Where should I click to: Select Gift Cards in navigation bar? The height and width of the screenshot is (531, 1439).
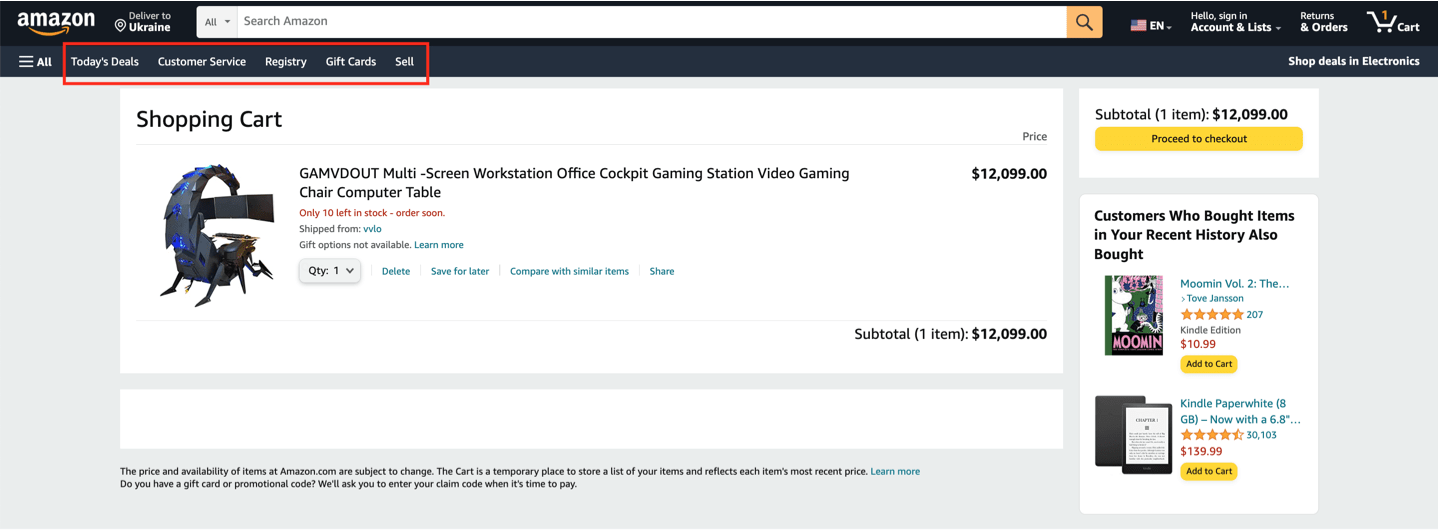(351, 62)
